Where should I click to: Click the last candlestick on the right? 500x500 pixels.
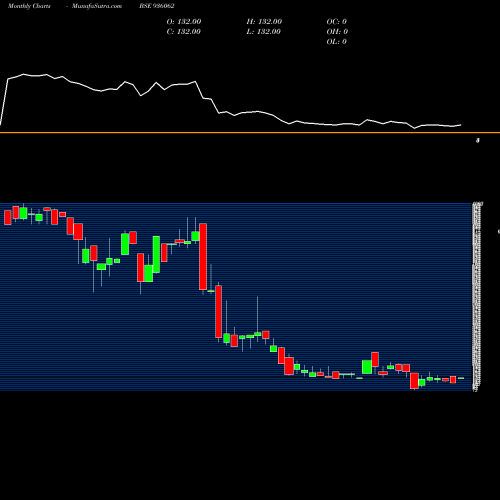click(x=461, y=378)
